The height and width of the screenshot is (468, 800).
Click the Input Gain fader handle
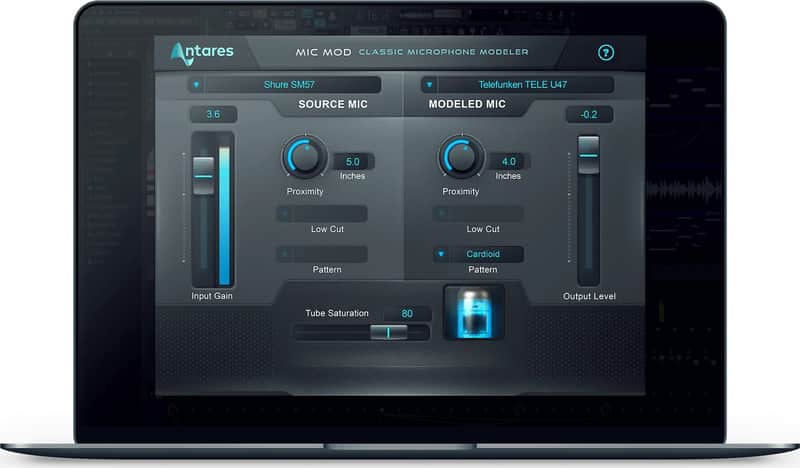pyautogui.click(x=204, y=176)
